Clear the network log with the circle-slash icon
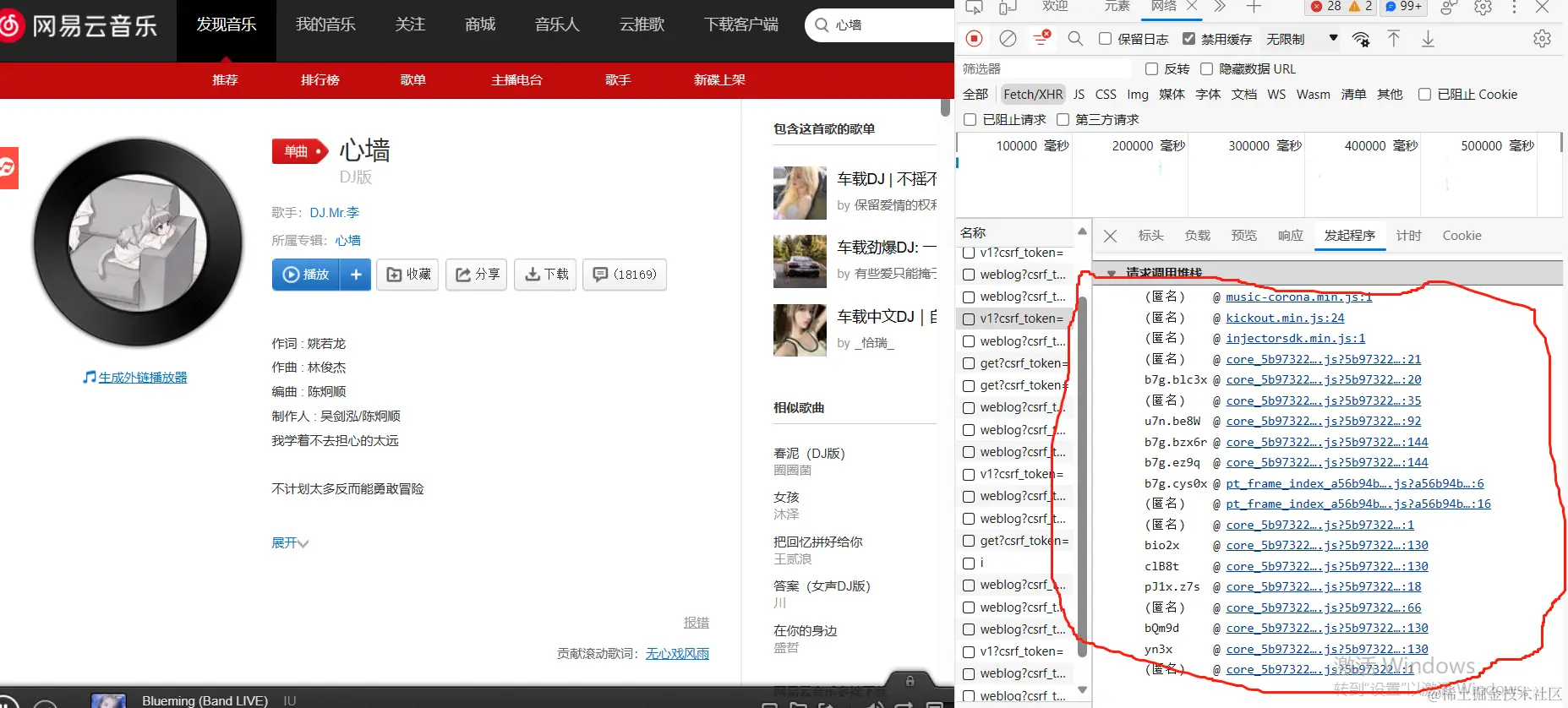The image size is (1568, 708). [x=1008, y=38]
